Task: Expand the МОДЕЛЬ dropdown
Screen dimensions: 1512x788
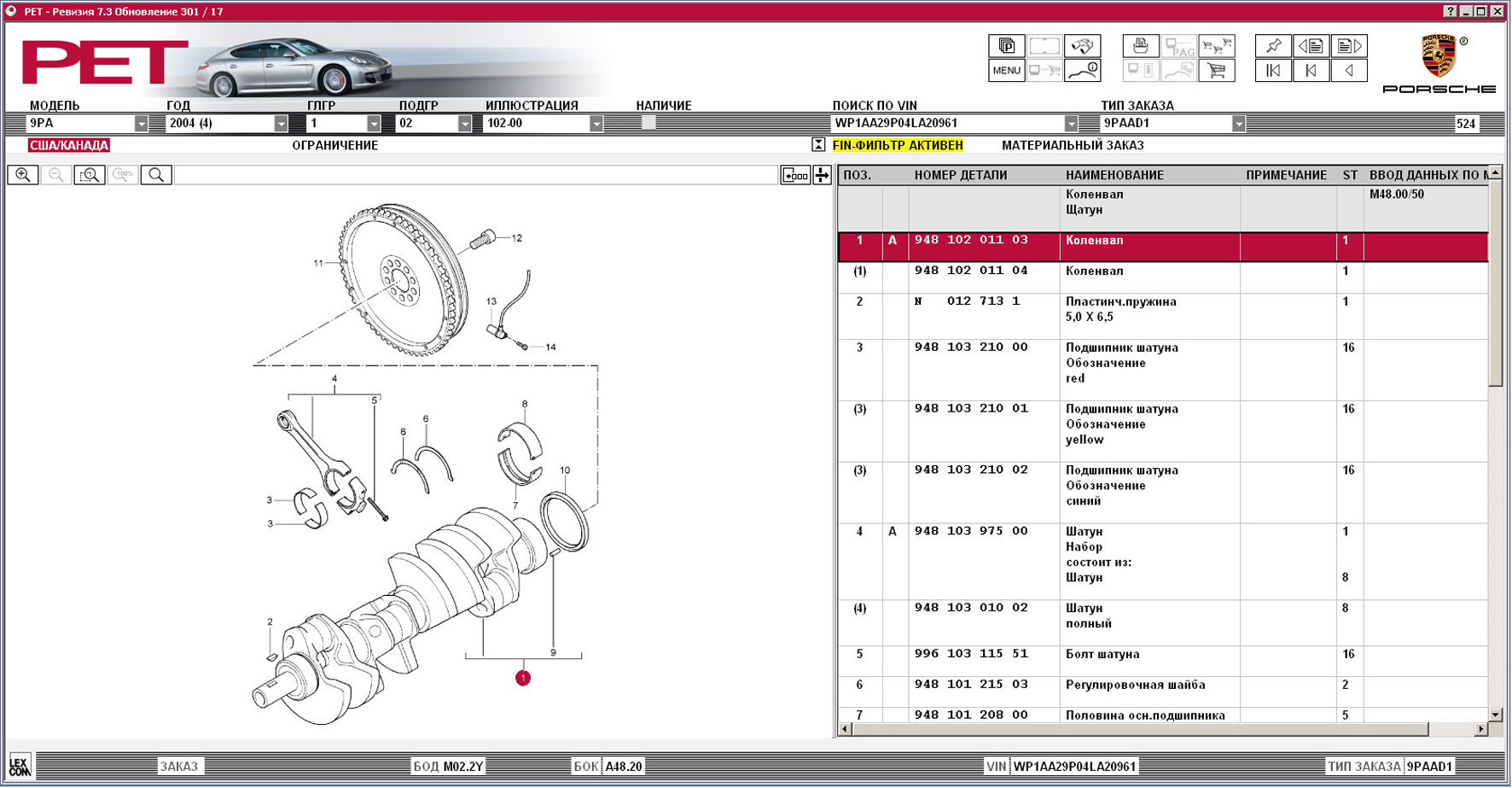Action: [141, 124]
